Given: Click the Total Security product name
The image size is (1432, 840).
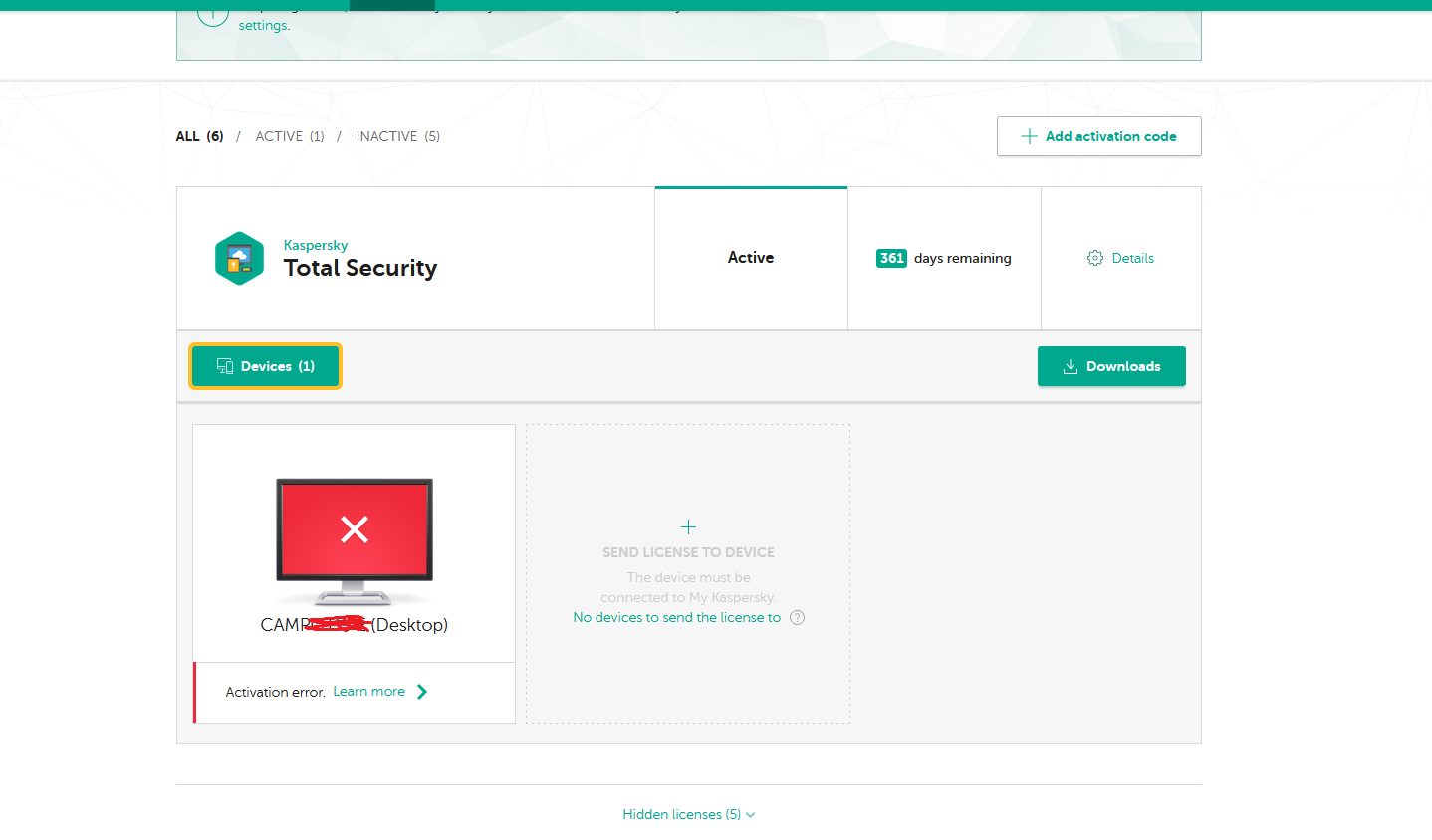Looking at the screenshot, I should [x=360, y=268].
